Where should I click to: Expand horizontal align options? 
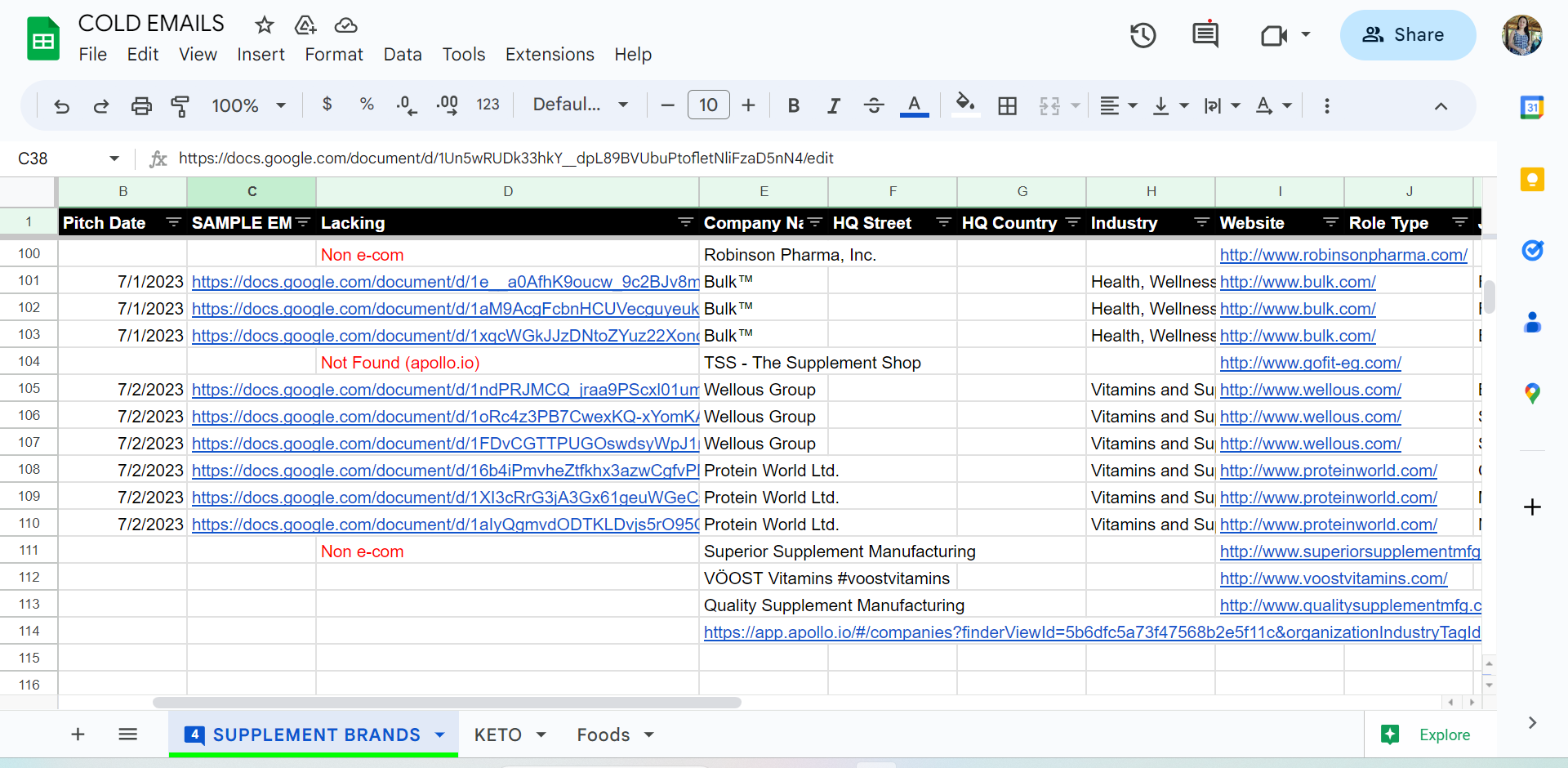tap(1133, 105)
